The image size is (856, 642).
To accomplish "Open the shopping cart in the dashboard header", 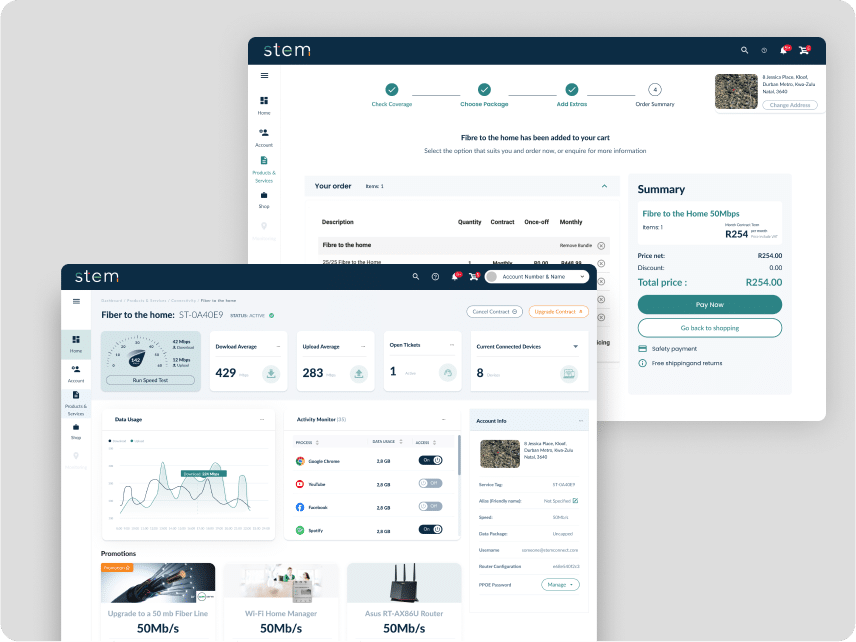I will (x=475, y=277).
